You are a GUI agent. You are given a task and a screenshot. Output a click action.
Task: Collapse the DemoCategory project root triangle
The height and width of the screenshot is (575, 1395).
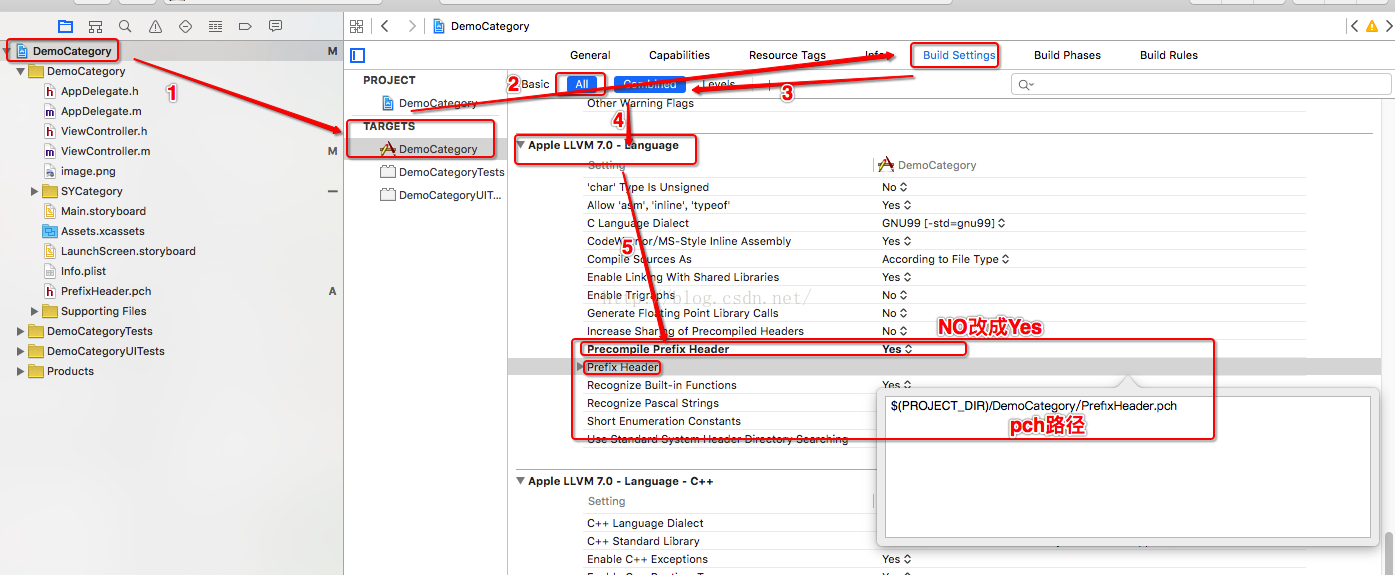point(8,51)
